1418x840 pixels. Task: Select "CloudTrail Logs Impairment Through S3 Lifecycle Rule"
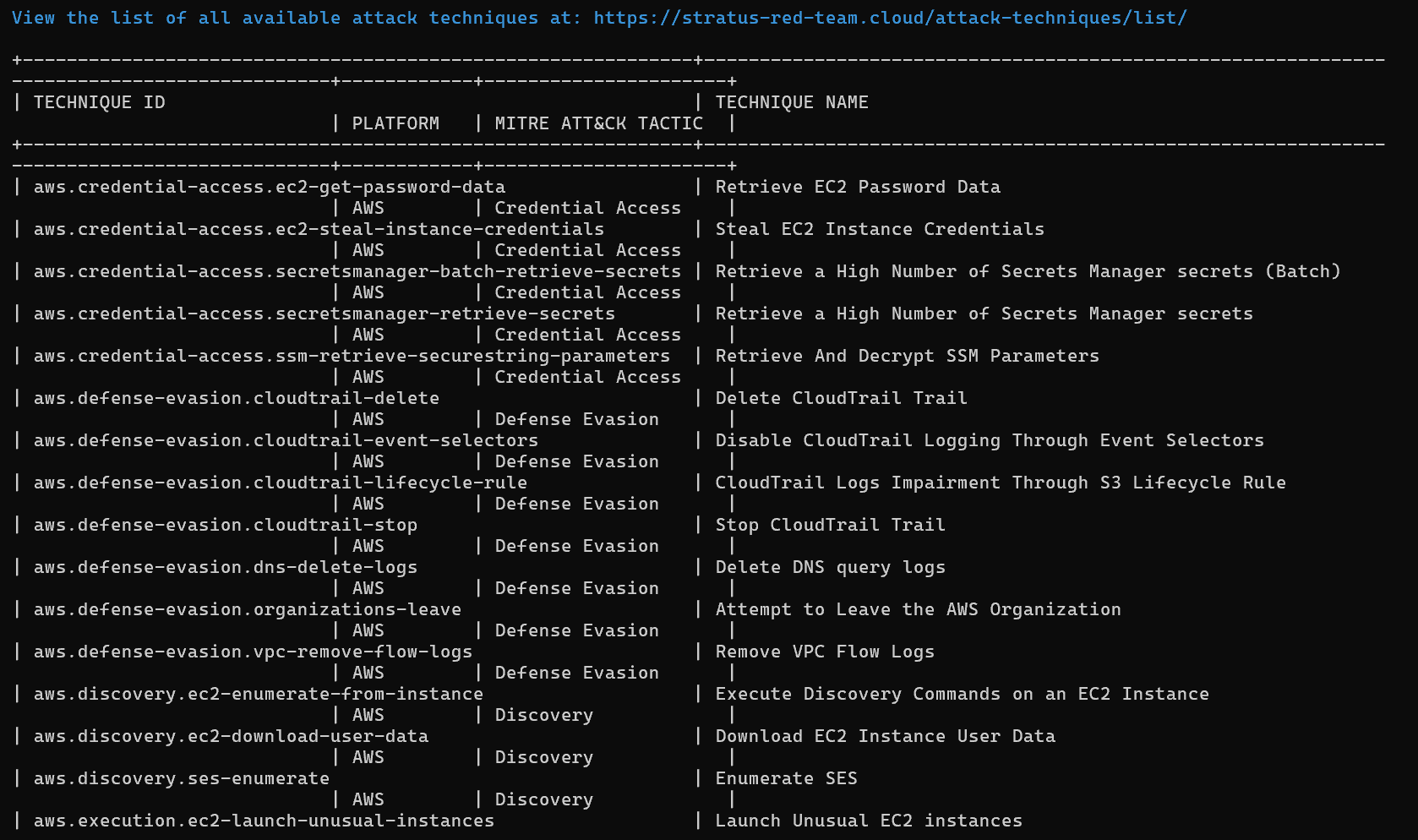pyautogui.click(x=1001, y=483)
